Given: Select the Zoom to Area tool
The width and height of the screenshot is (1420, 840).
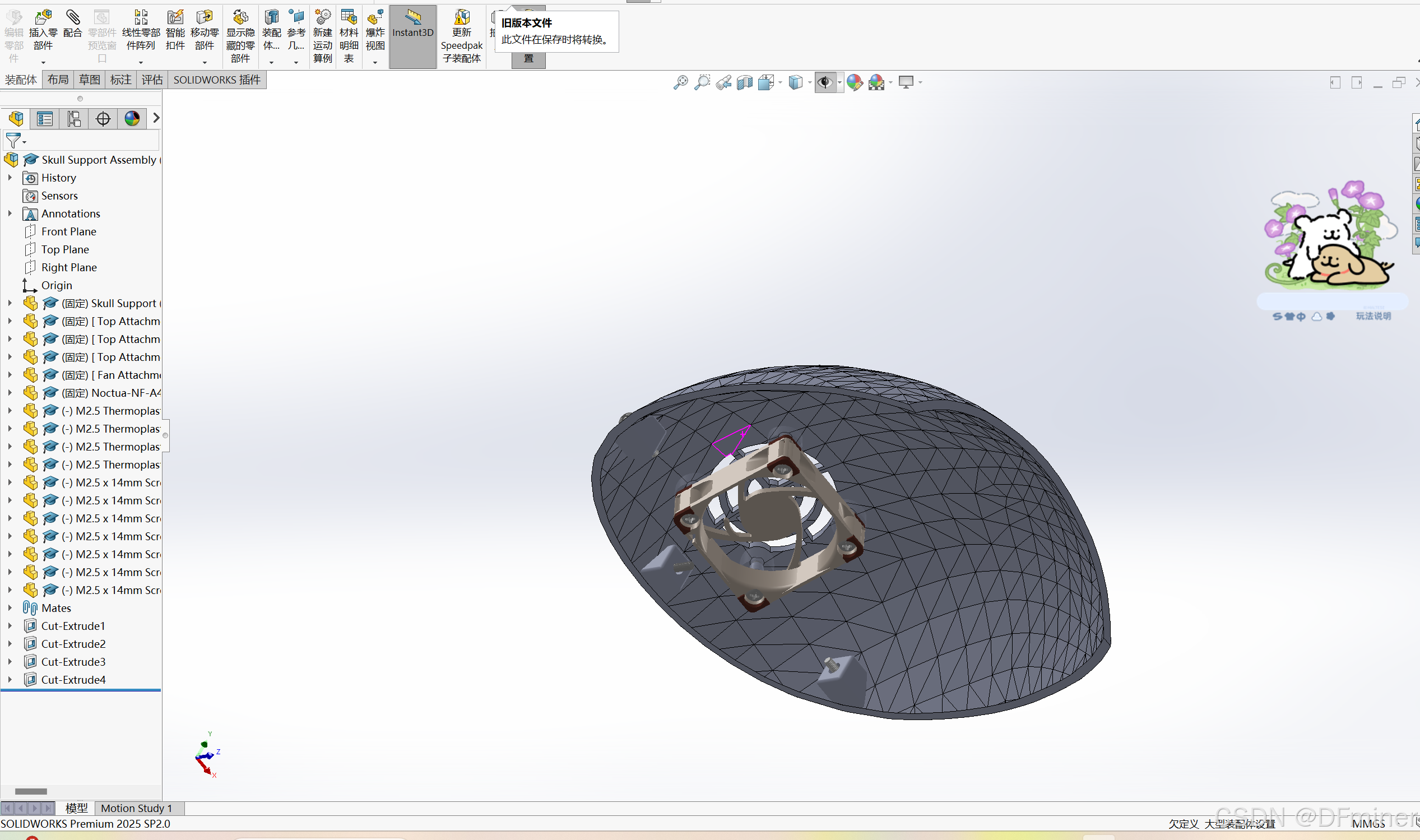Looking at the screenshot, I should (x=702, y=82).
